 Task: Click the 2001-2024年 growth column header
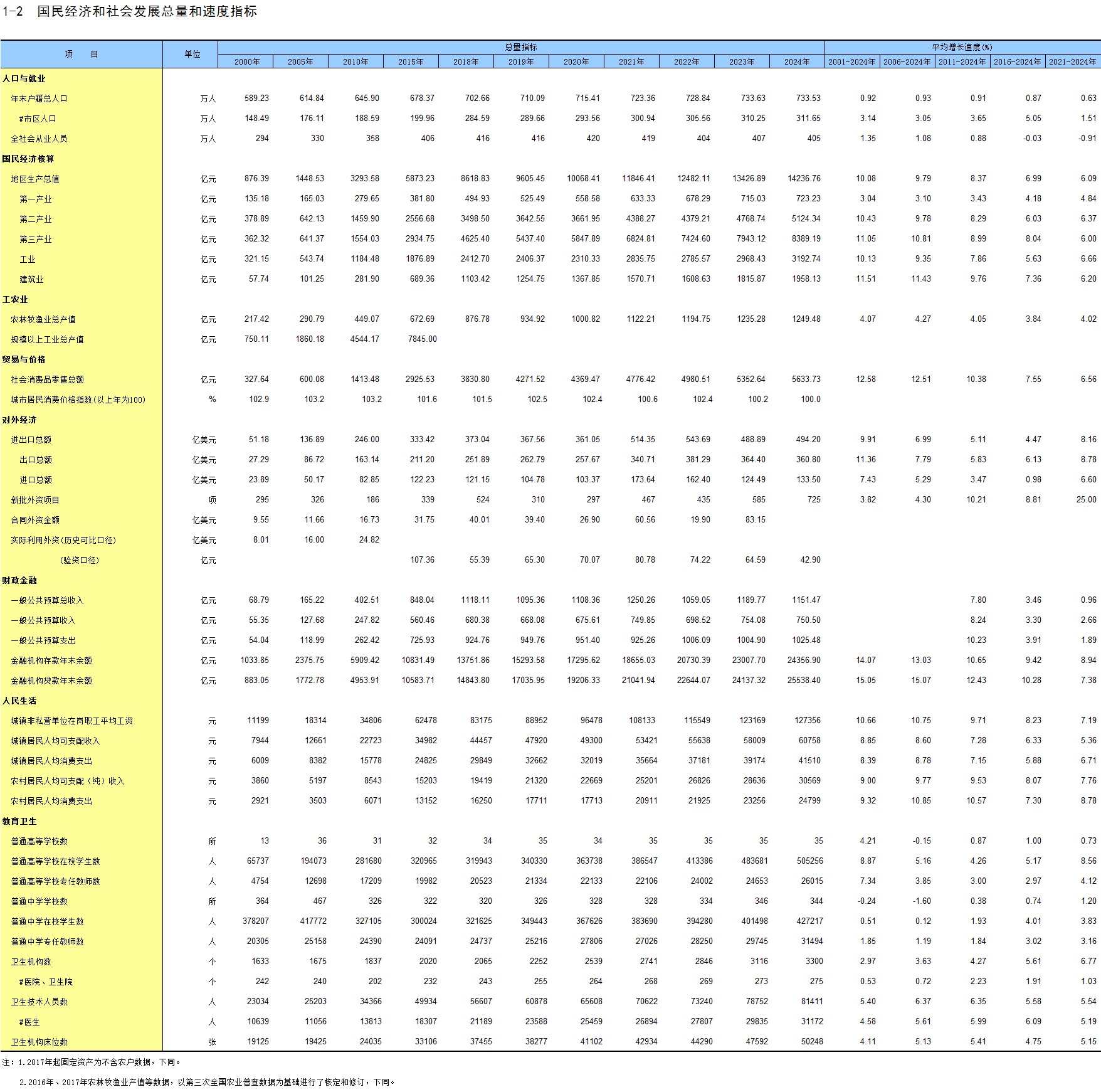[x=852, y=61]
